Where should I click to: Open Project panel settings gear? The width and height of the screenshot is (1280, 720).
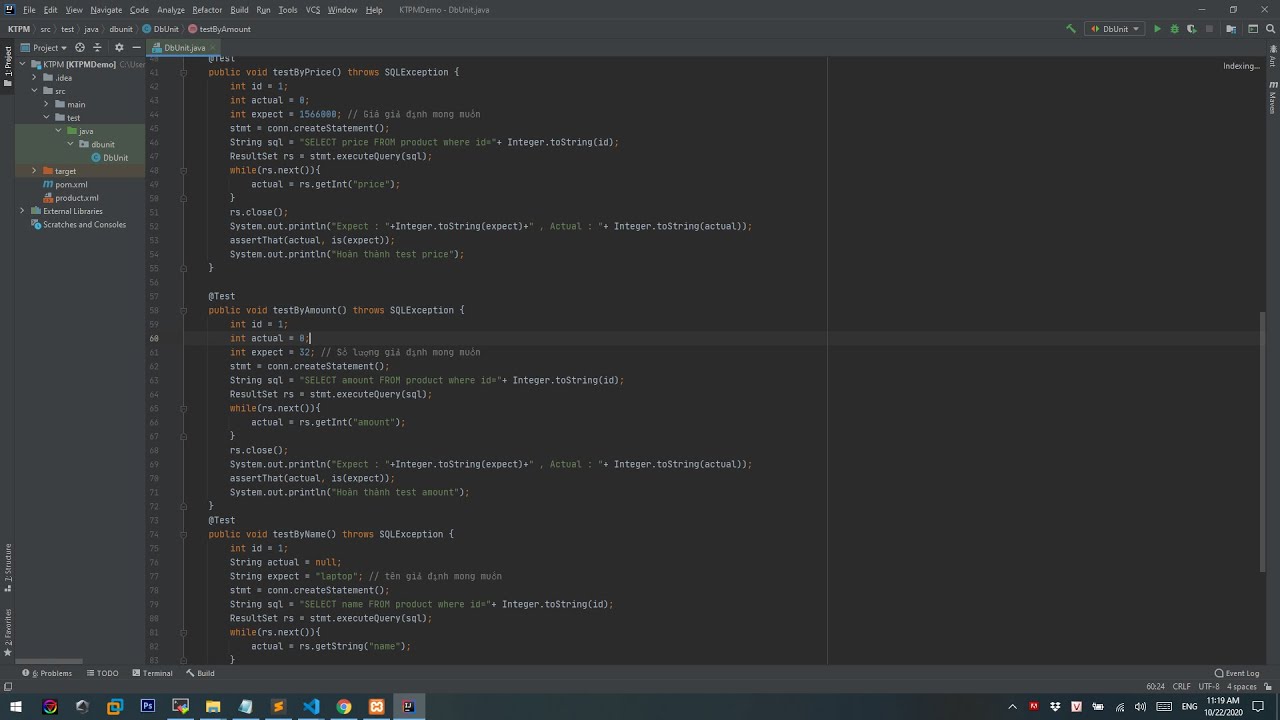click(x=119, y=47)
